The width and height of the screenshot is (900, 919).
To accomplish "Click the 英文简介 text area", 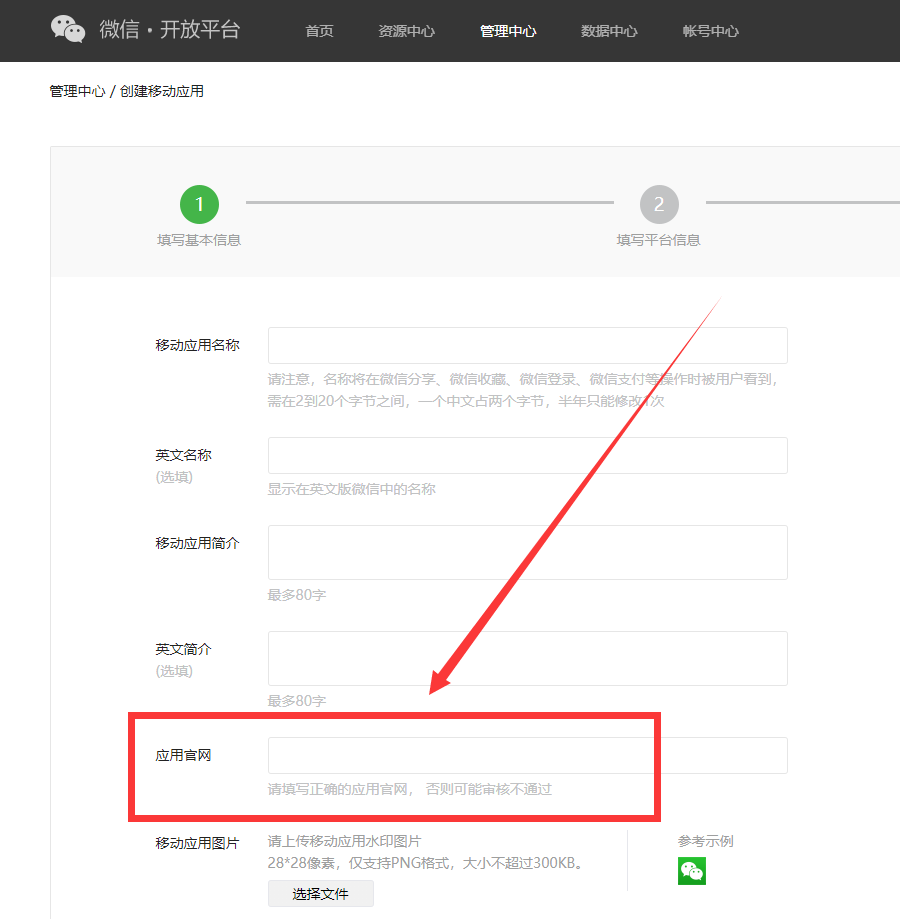I will coord(526,658).
